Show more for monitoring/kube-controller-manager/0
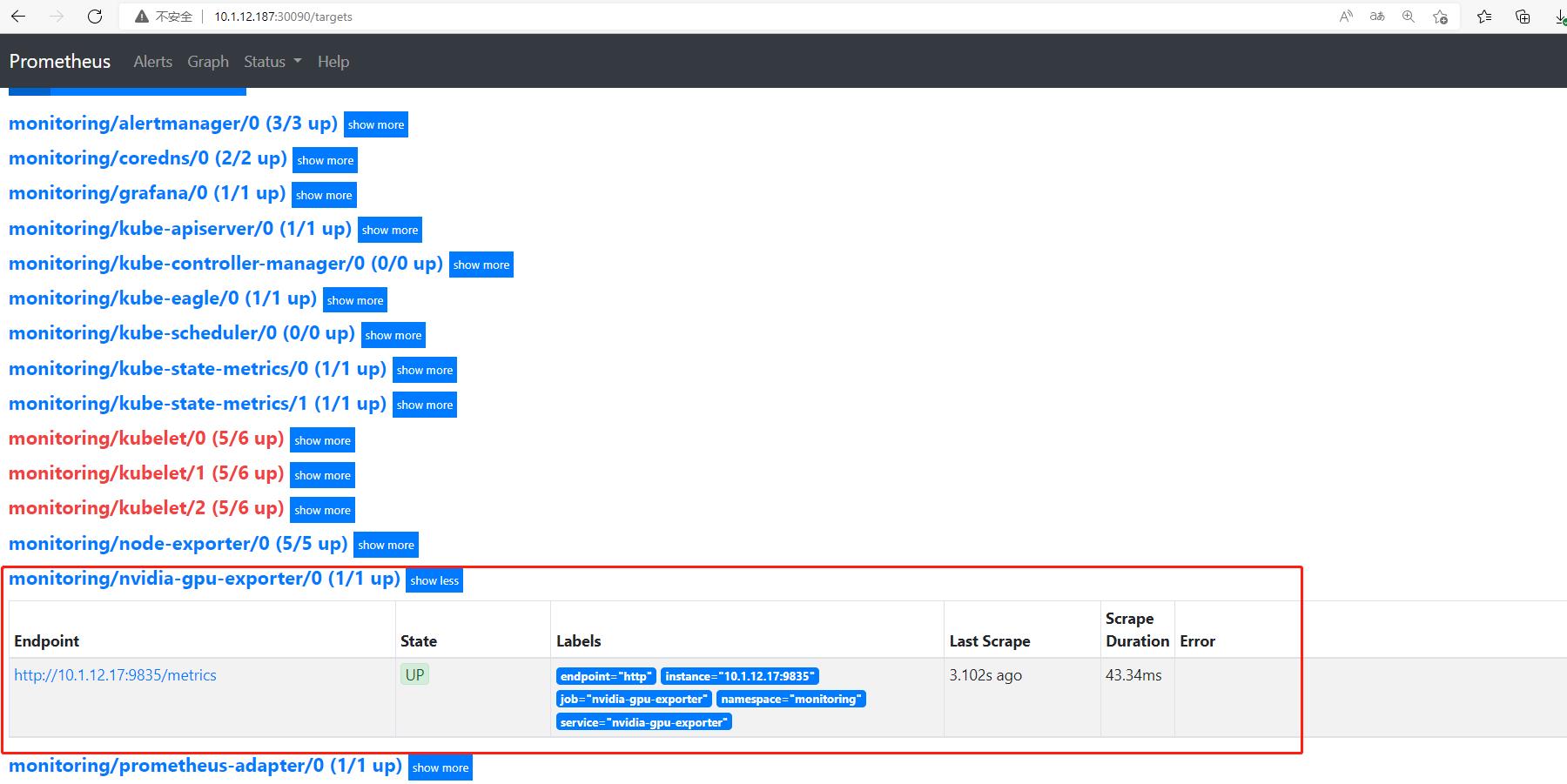 pos(481,265)
